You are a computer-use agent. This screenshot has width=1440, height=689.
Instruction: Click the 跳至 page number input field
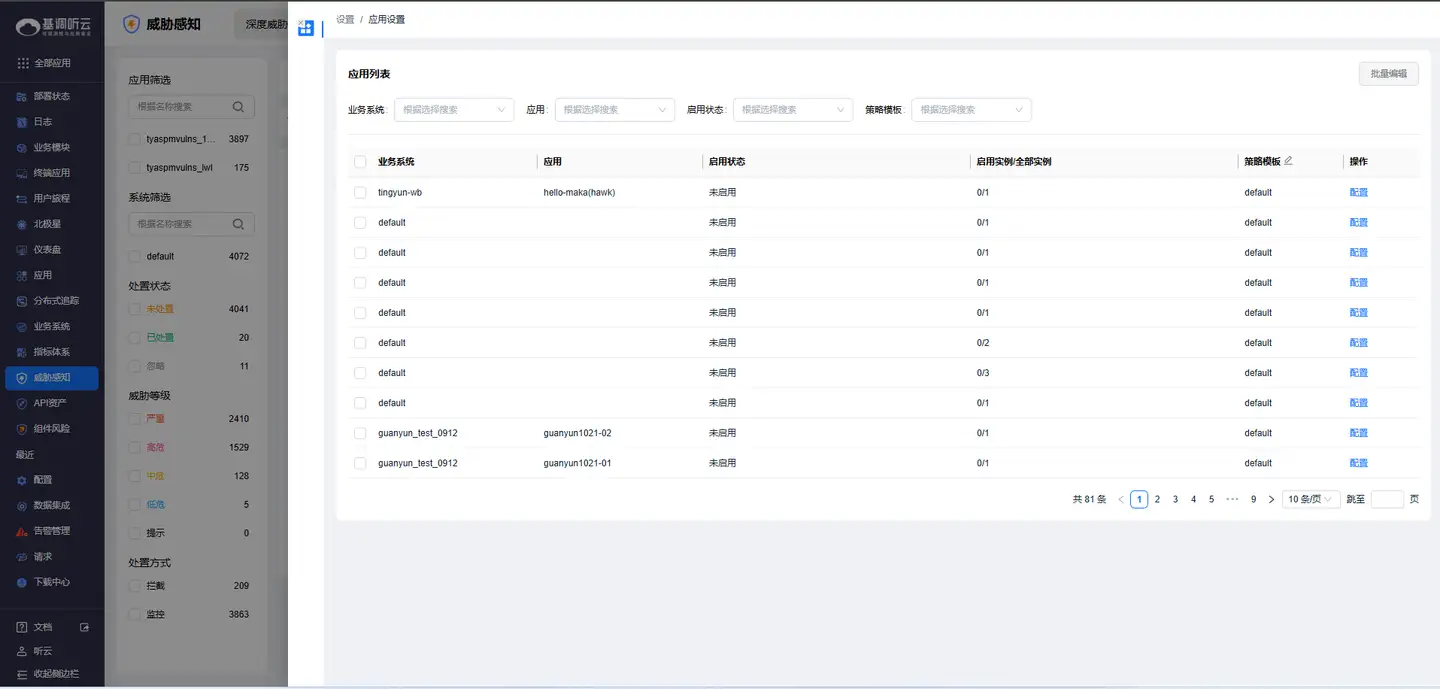click(x=1387, y=499)
